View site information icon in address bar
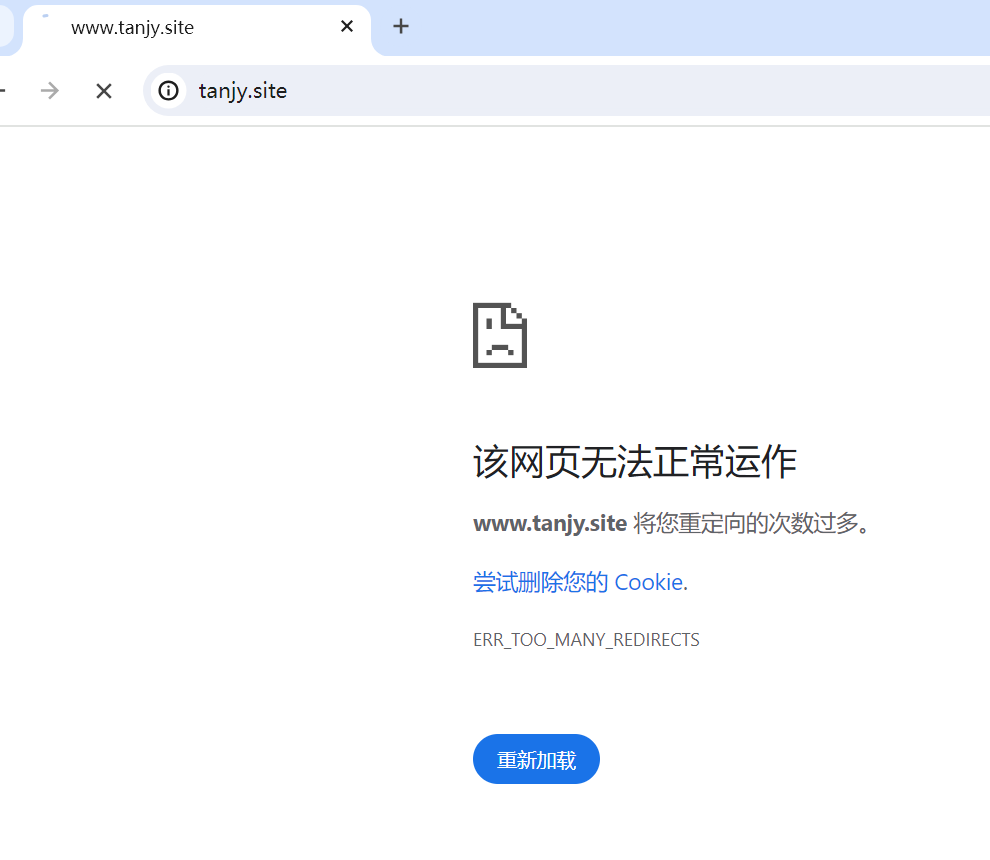990x860 pixels. pyautogui.click(x=169, y=91)
